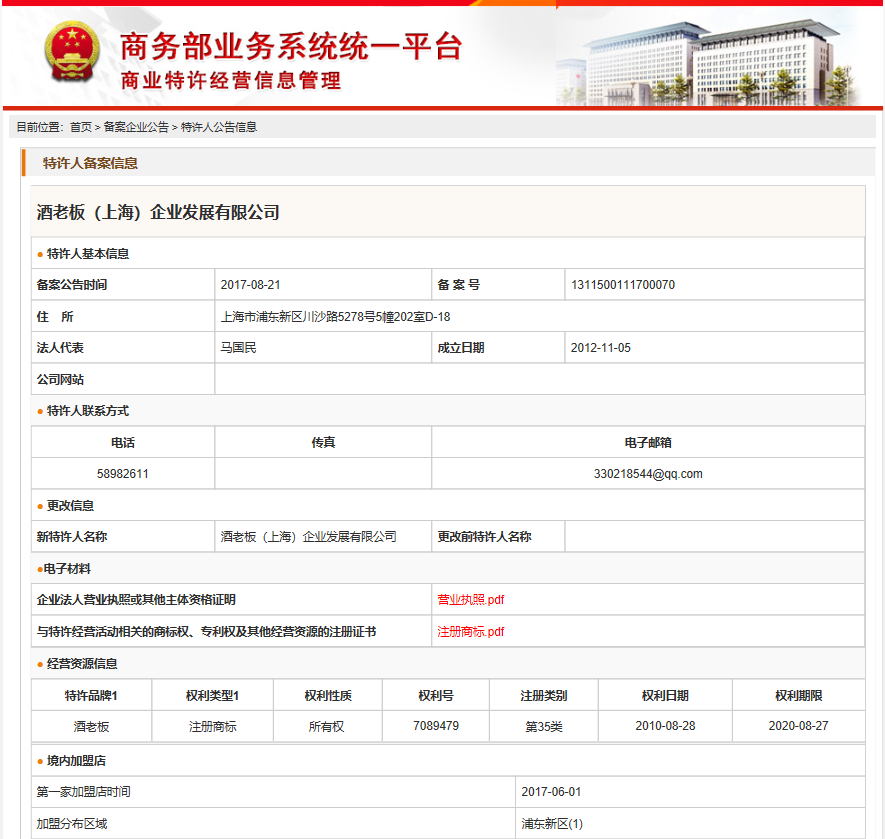This screenshot has height=839, width=885.
Task: Open the 注册商标.pdf file link
Action: [x=470, y=632]
